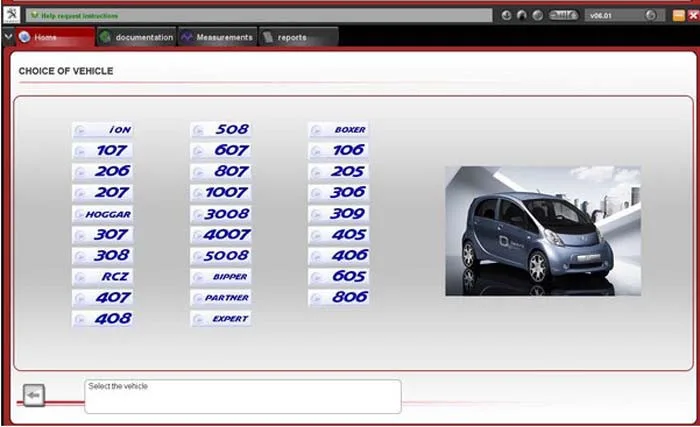Select the 508 vehicle
This screenshot has width=700, height=427.
[221, 130]
